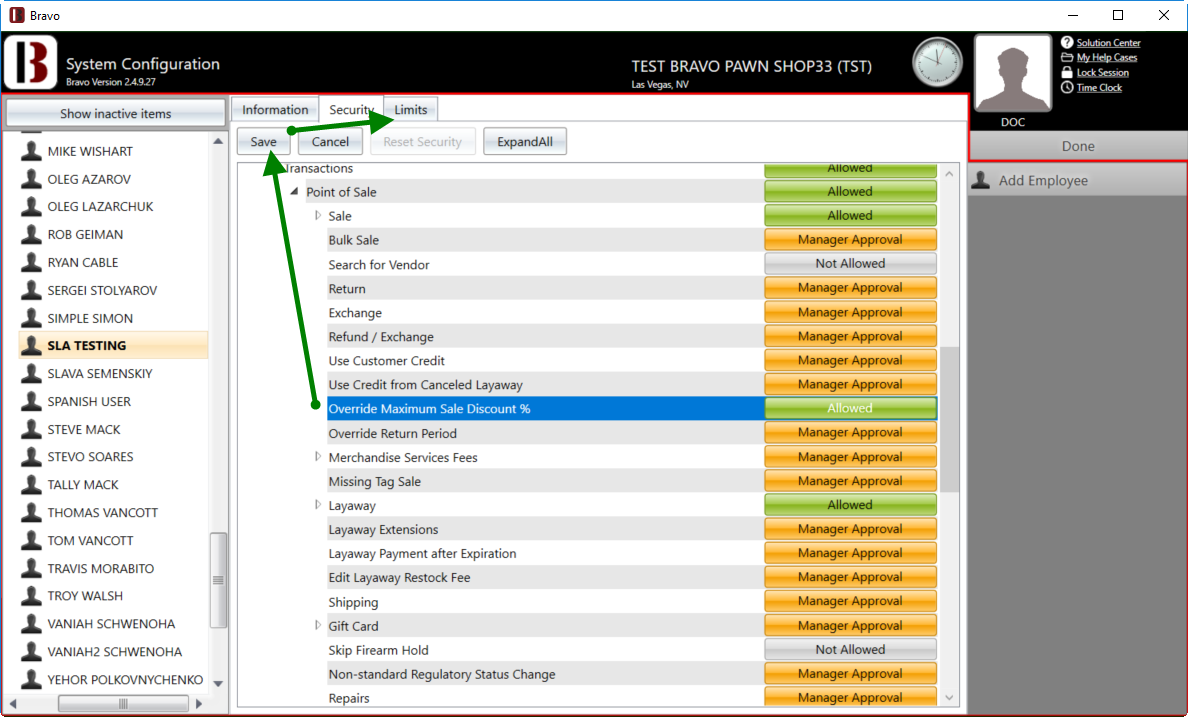Viewport: 1188px width, 717px height.
Task: Cancel the security changes
Action: point(330,142)
